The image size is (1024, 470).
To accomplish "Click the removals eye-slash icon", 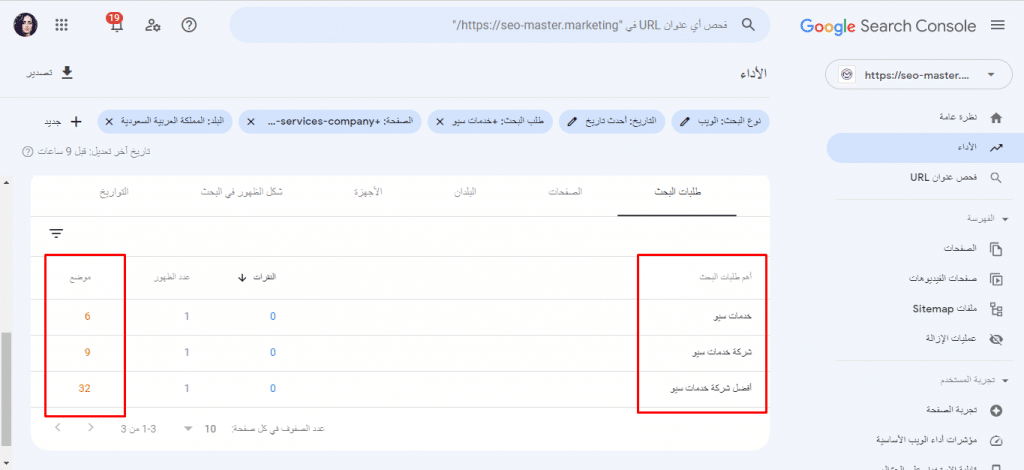I will click(x=996, y=339).
